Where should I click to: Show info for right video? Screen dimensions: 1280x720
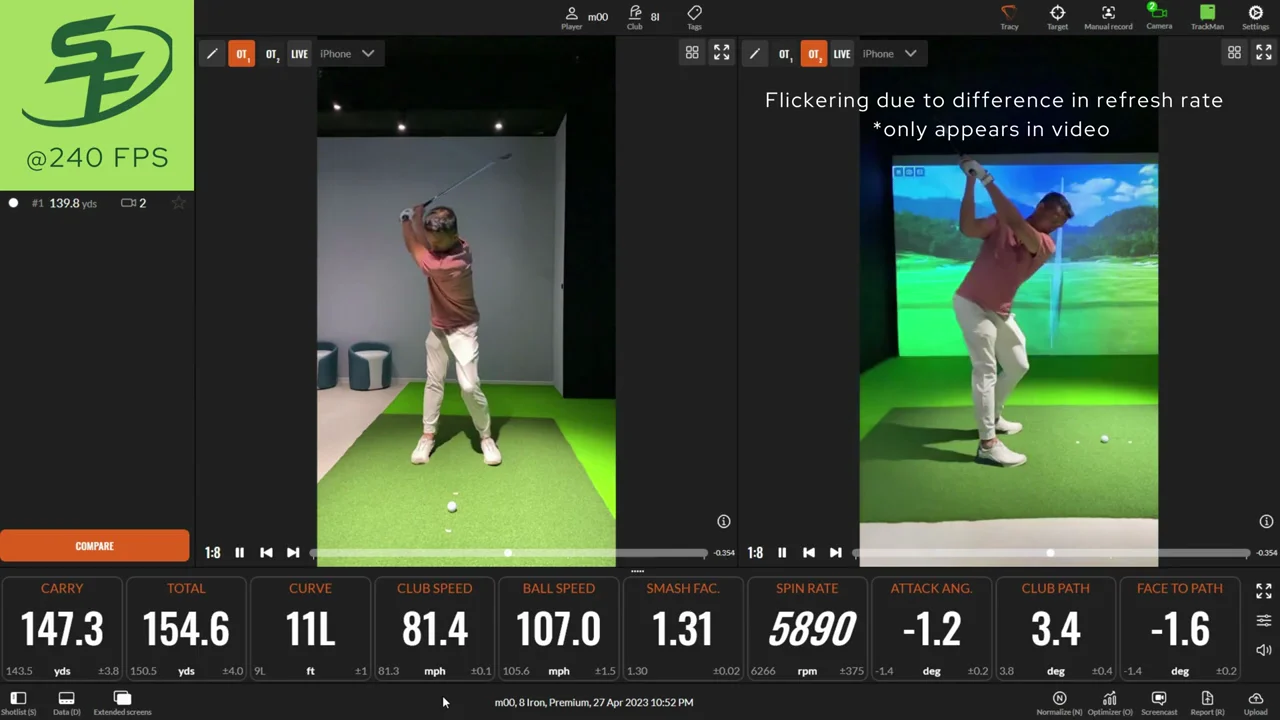[1266, 521]
